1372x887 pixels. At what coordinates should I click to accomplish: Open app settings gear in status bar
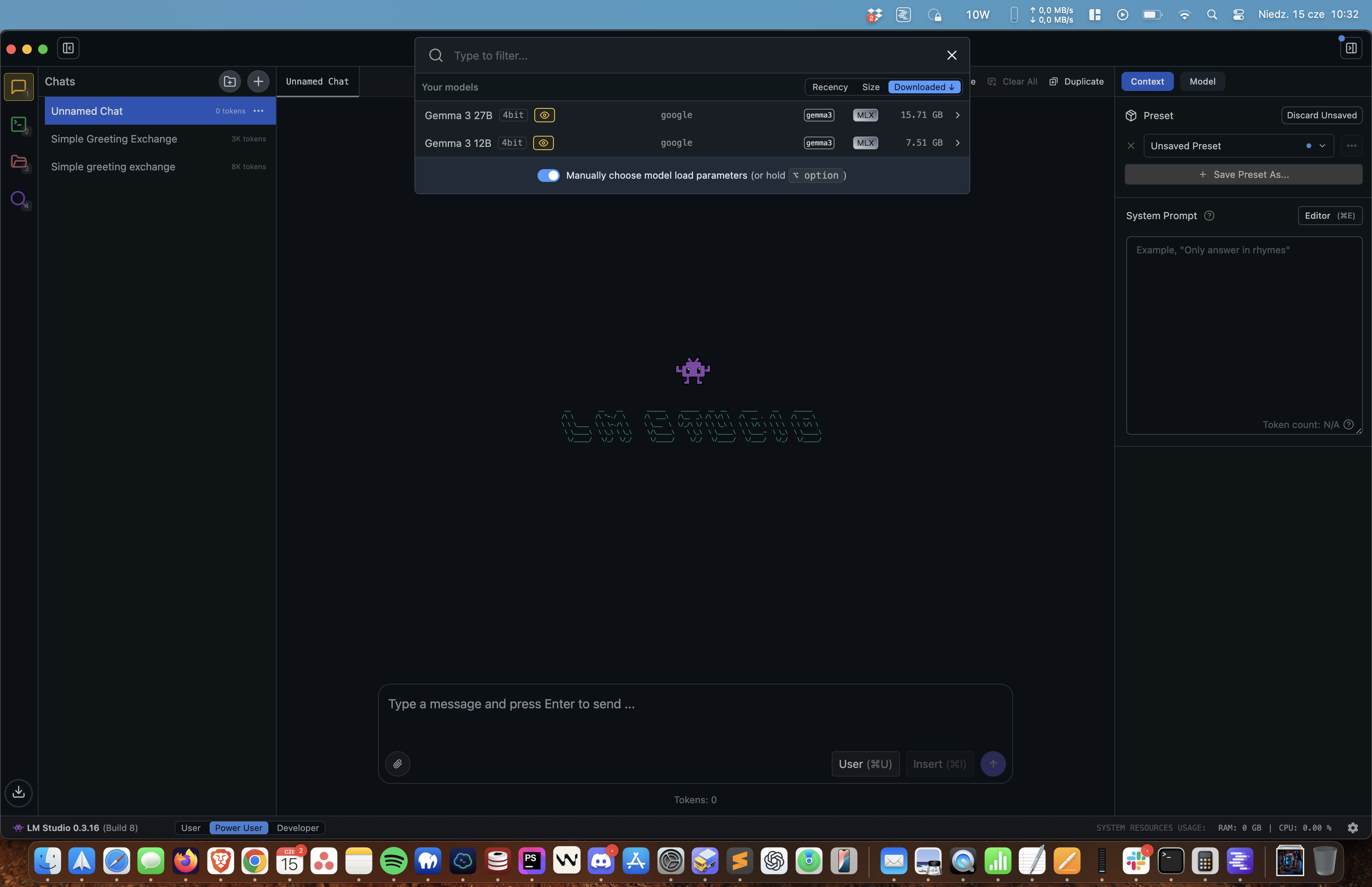pyautogui.click(x=1353, y=828)
